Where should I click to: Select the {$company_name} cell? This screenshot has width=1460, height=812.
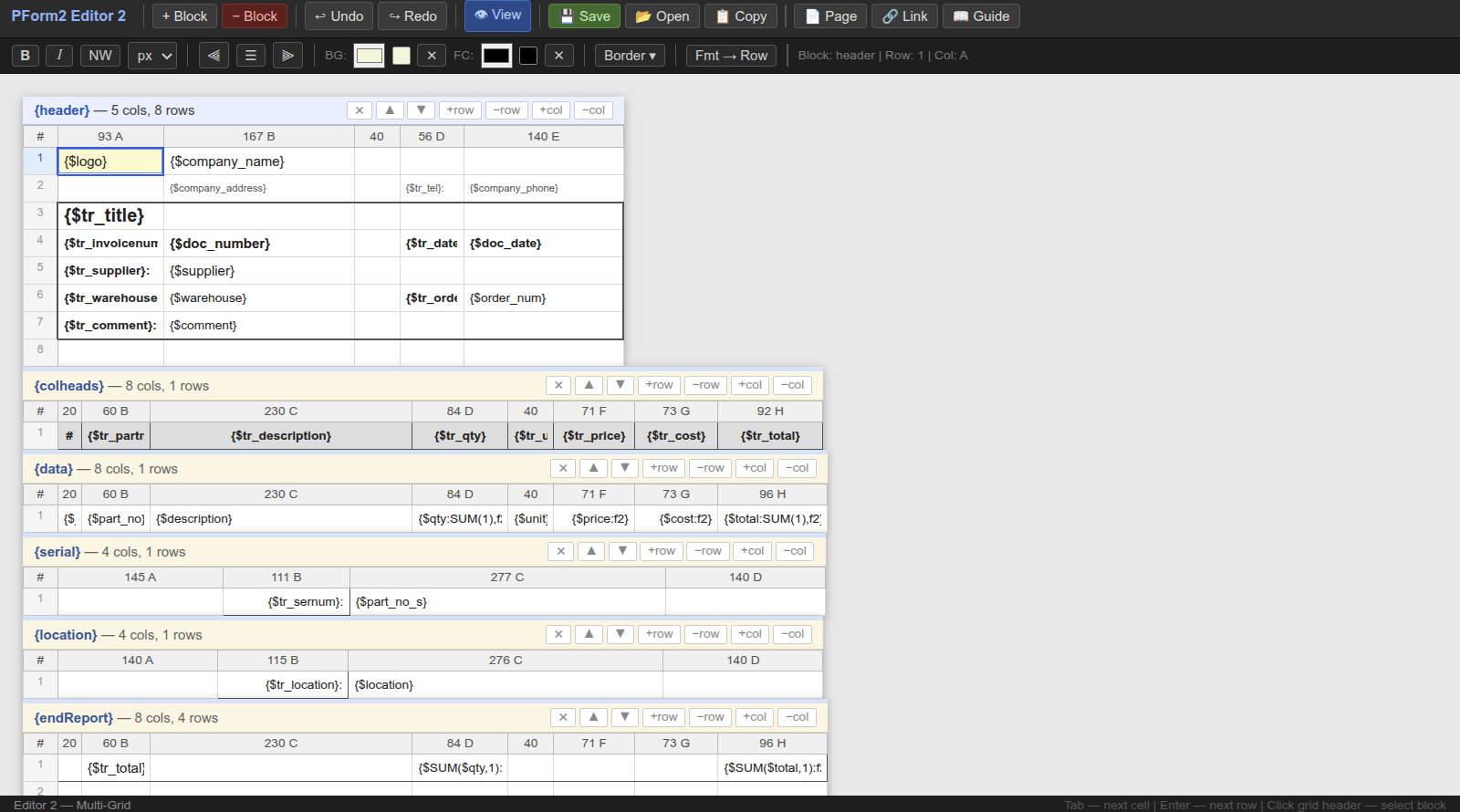259,161
